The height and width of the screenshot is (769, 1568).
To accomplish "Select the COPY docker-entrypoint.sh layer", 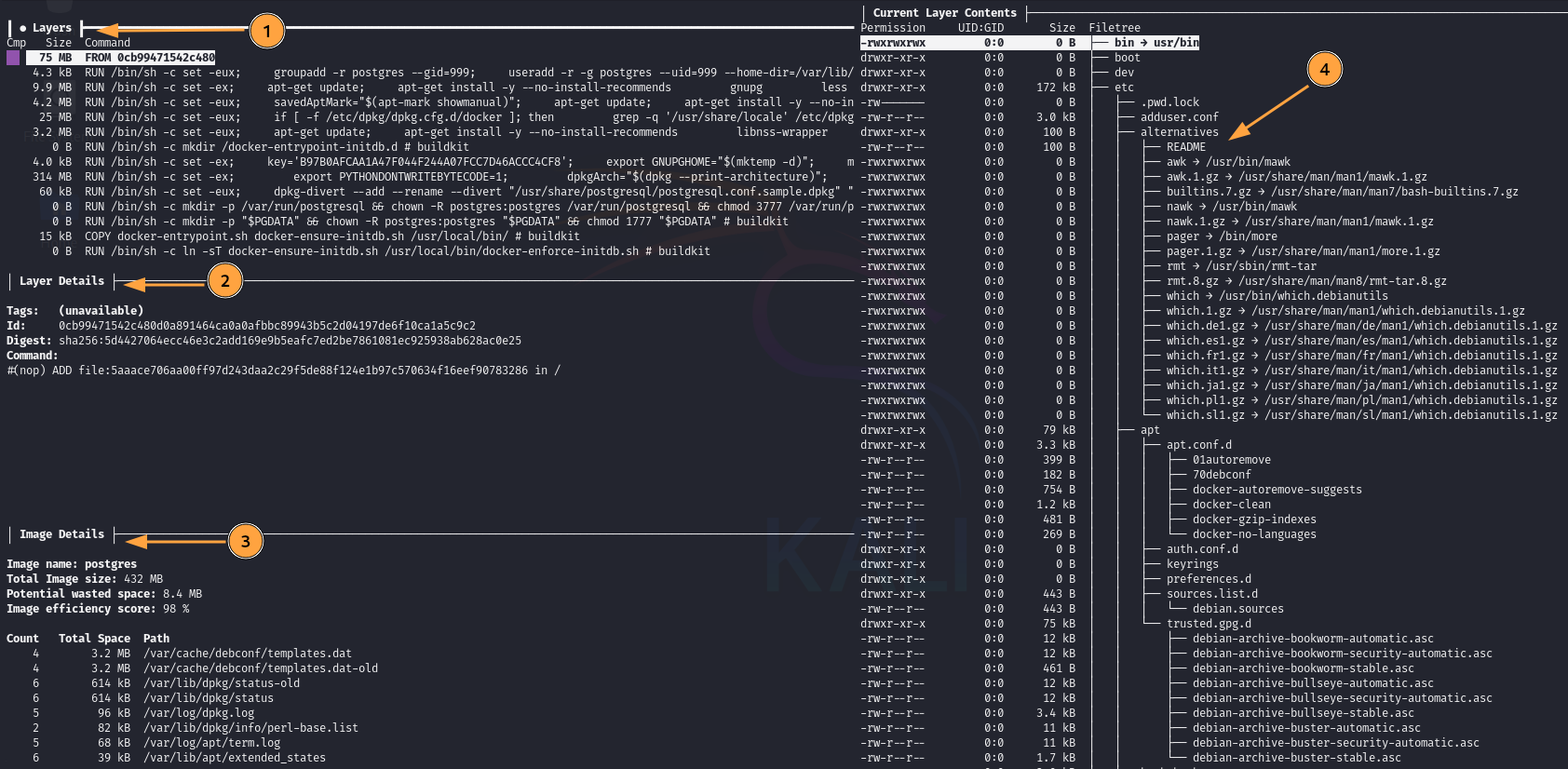I will (279, 236).
